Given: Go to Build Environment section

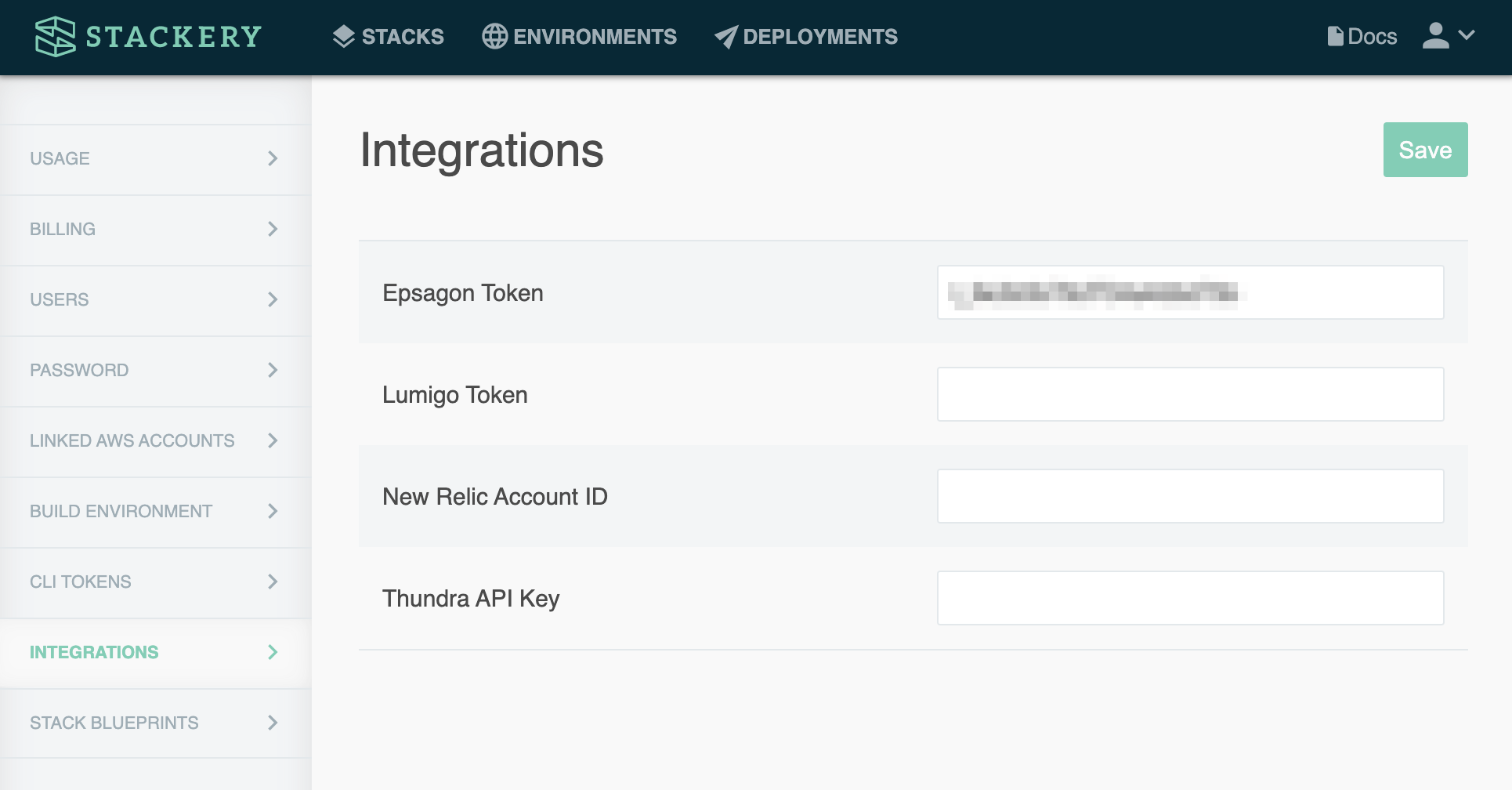Looking at the screenshot, I should (x=155, y=512).
